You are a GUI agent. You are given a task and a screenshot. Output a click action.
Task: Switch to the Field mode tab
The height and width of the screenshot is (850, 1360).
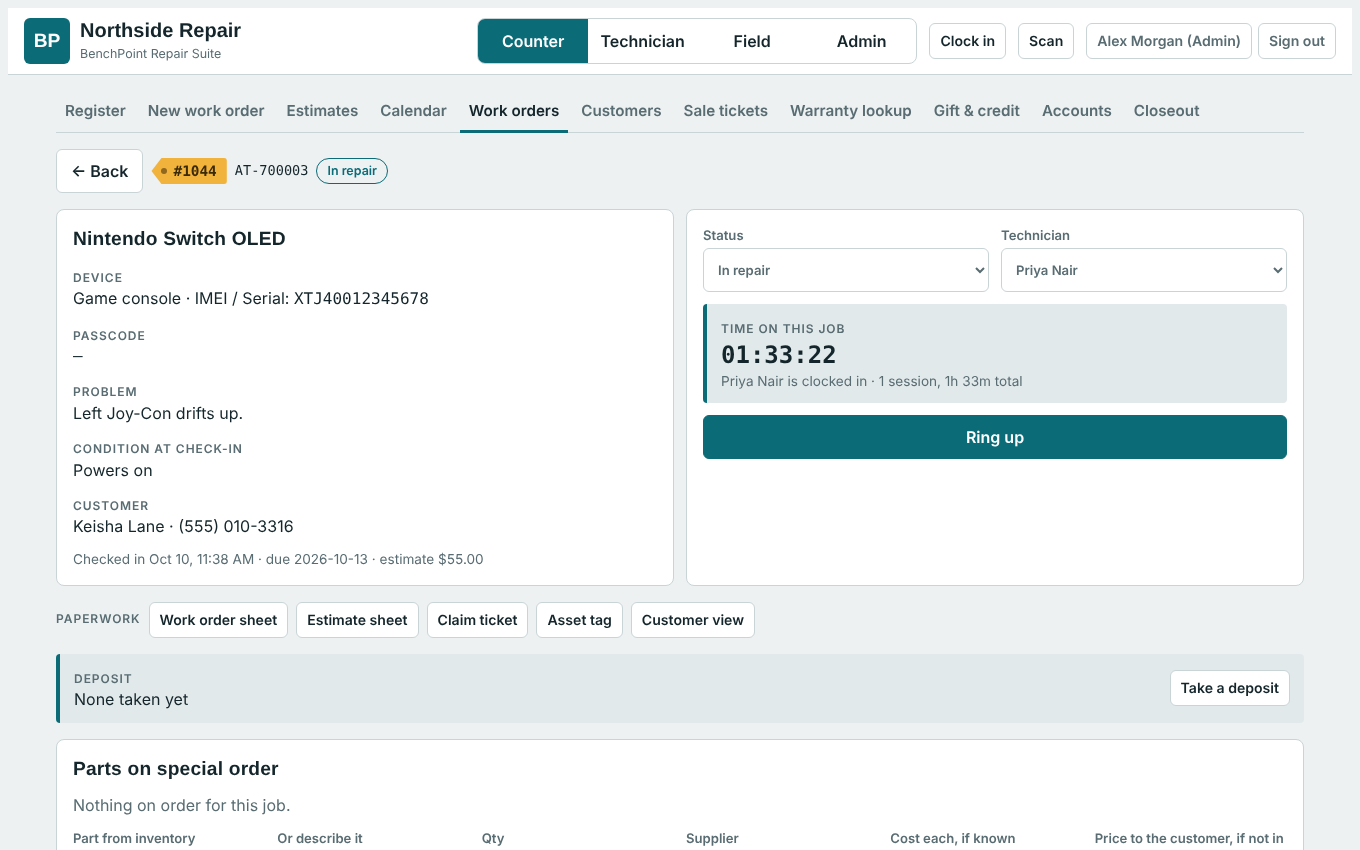(752, 41)
